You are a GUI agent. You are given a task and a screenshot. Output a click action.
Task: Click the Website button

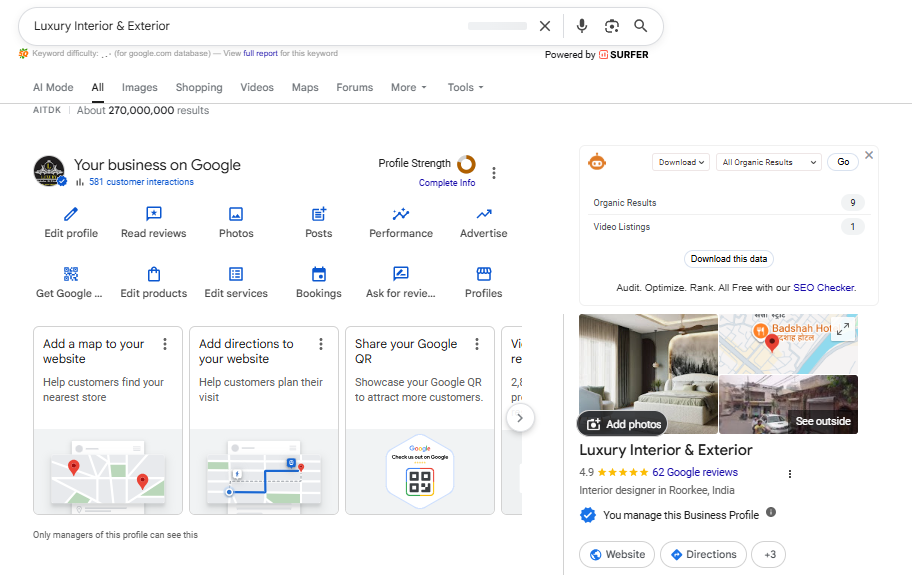[x=617, y=555]
